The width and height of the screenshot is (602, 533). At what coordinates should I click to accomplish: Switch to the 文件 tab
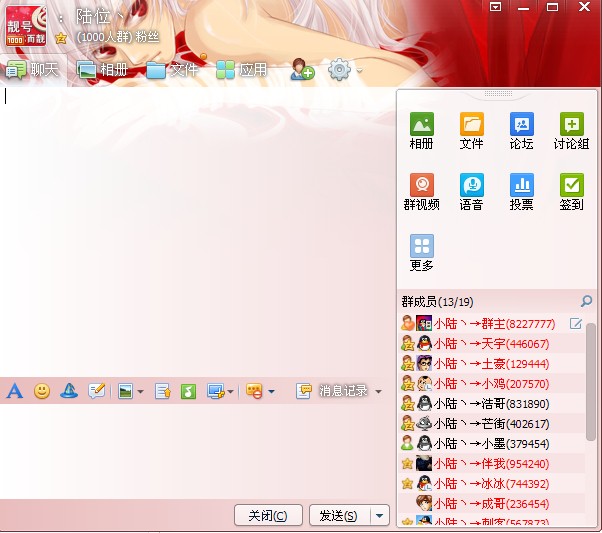pyautogui.click(x=172, y=70)
